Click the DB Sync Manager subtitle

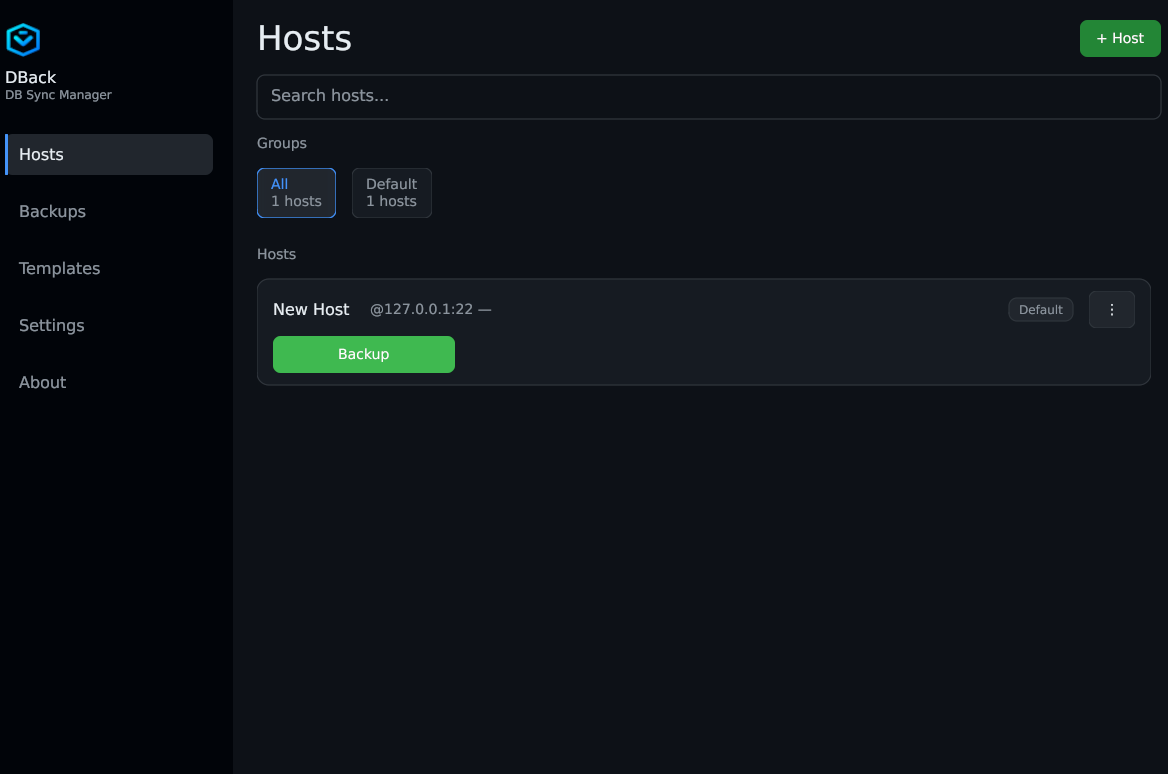(x=58, y=95)
